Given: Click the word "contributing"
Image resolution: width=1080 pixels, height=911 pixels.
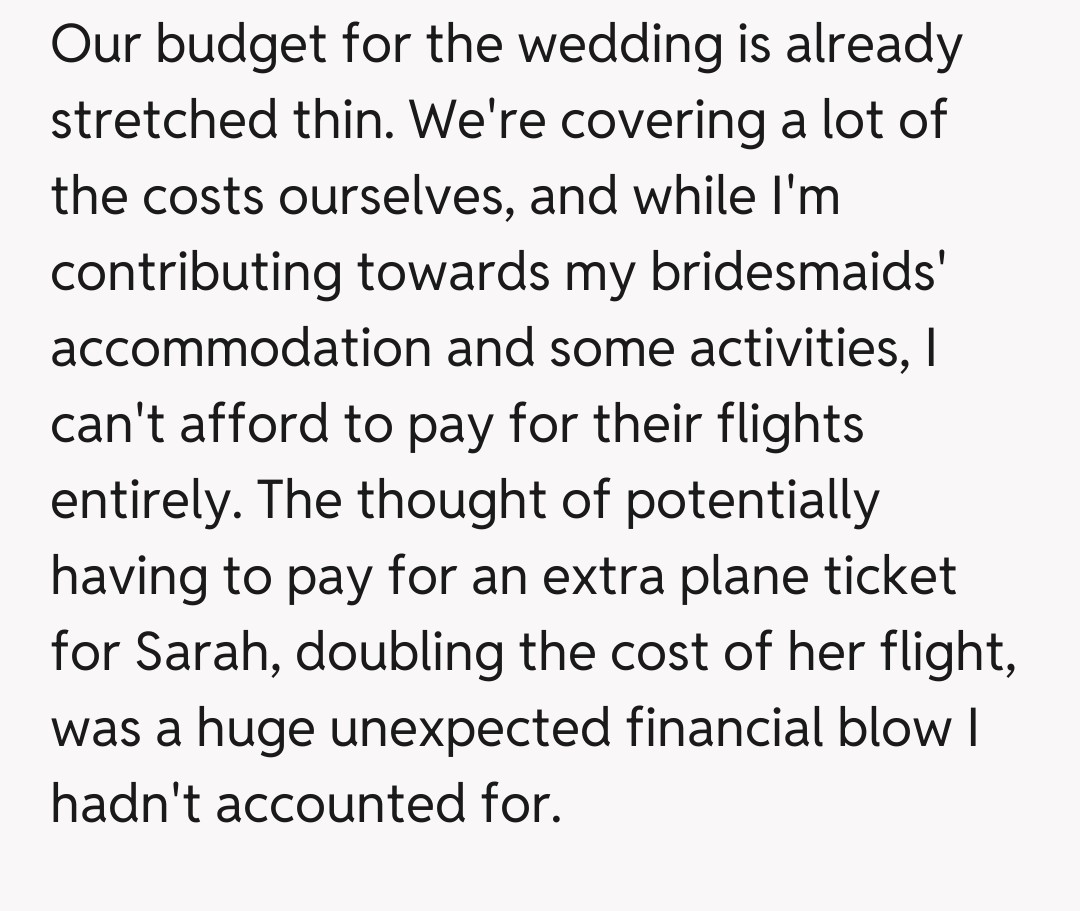Looking at the screenshot, I should tap(196, 274).
